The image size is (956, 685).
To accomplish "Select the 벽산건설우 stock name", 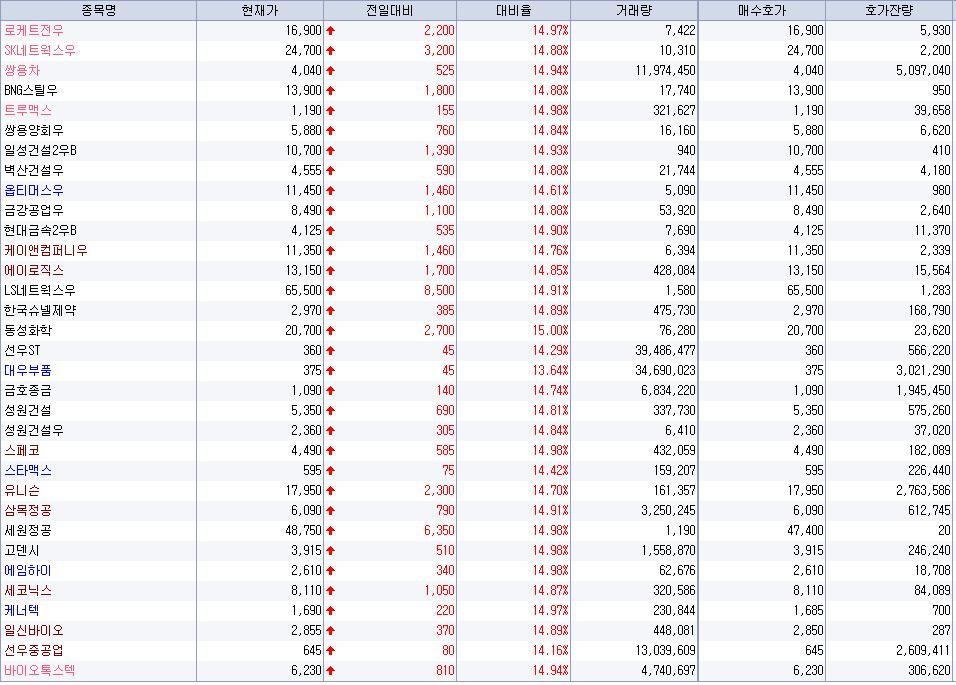I will click(34, 171).
